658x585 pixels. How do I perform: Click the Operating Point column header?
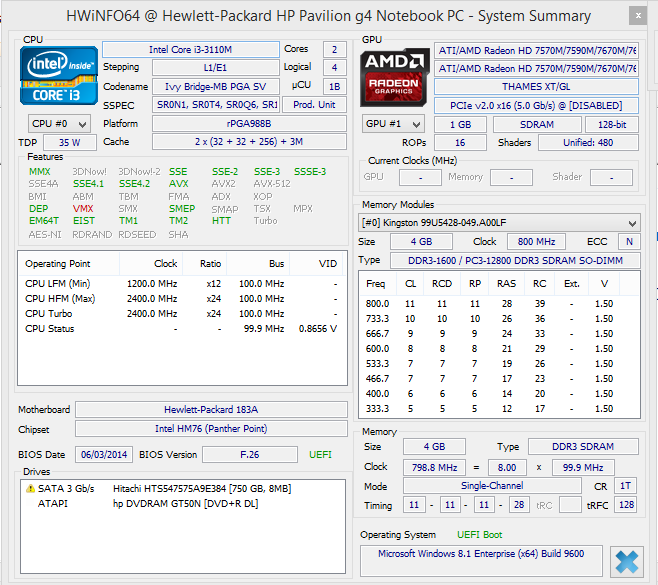(69, 264)
